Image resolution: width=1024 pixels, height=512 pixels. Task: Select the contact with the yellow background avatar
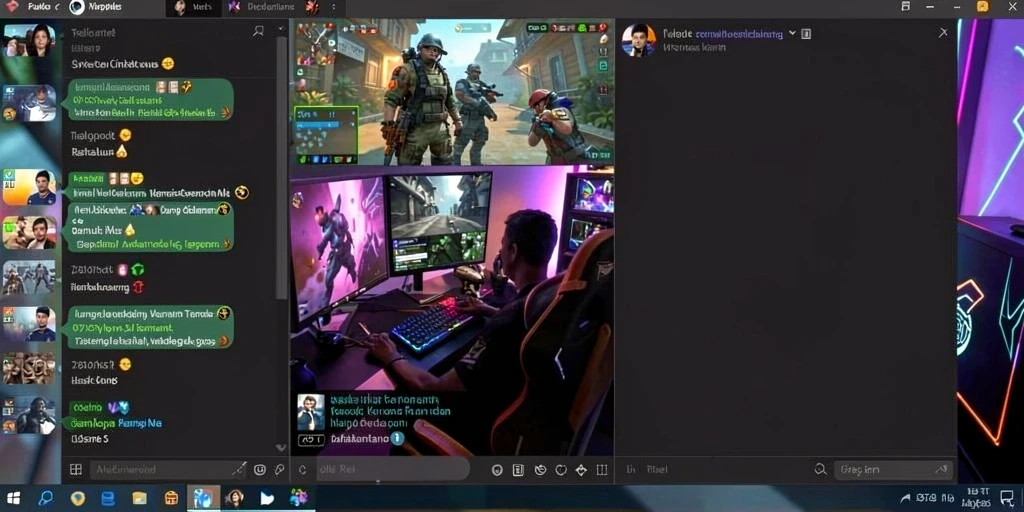[29, 187]
